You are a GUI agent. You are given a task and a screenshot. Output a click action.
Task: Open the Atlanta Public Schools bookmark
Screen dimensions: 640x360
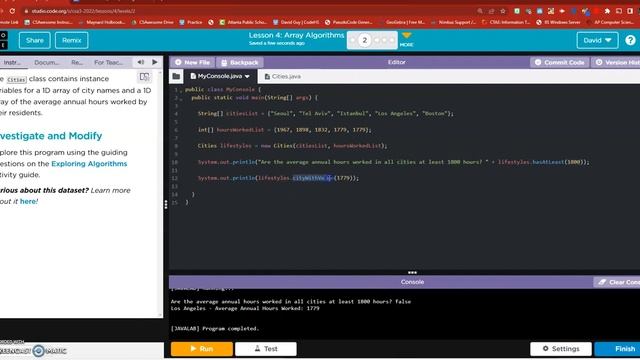click(243, 22)
